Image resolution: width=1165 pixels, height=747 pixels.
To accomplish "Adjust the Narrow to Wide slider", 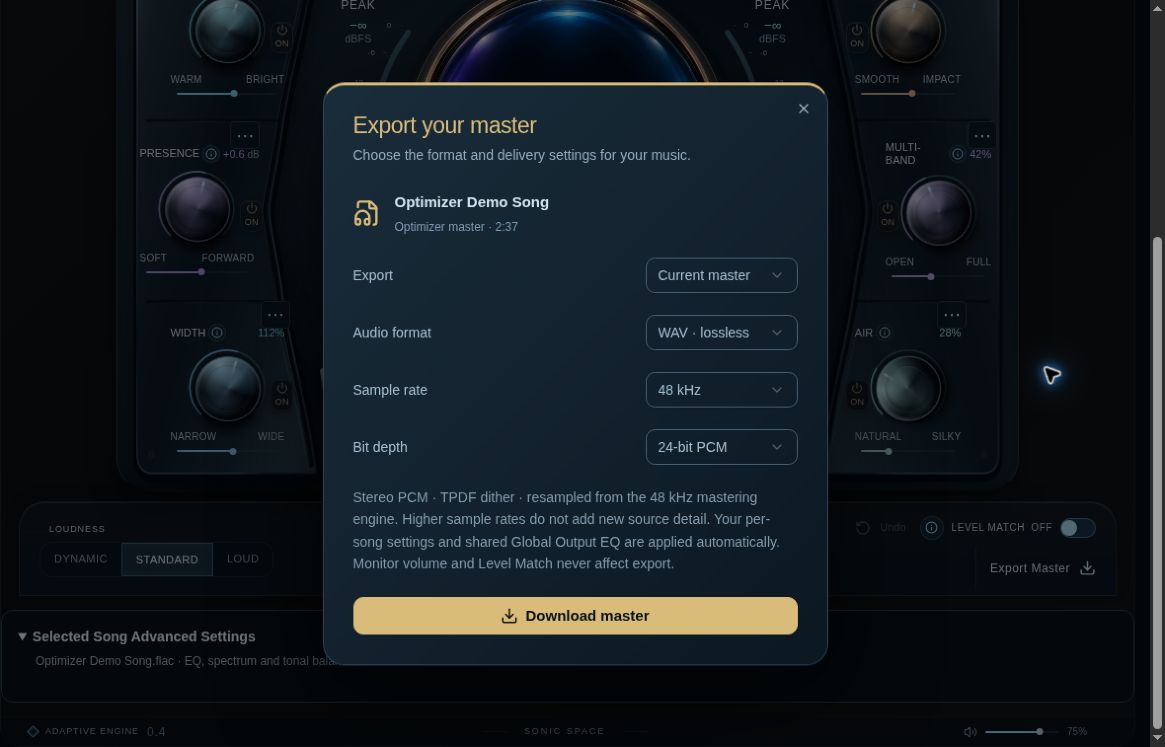I will pyautogui.click(x=227, y=451).
